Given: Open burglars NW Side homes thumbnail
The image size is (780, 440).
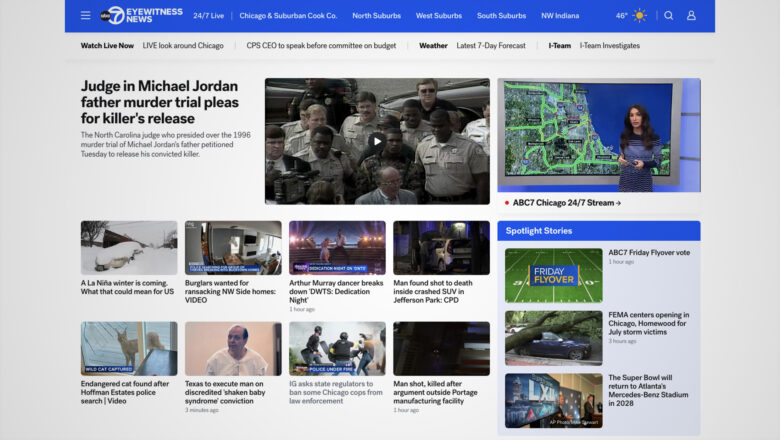Looking at the screenshot, I should click(x=233, y=248).
